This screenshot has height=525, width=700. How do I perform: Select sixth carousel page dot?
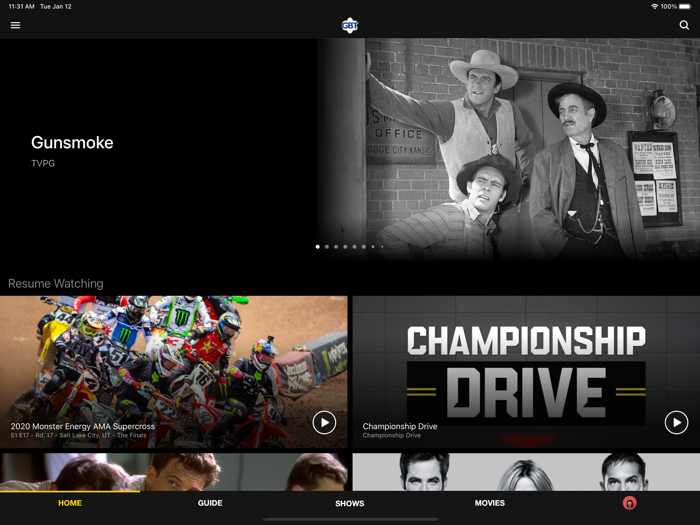click(x=364, y=246)
